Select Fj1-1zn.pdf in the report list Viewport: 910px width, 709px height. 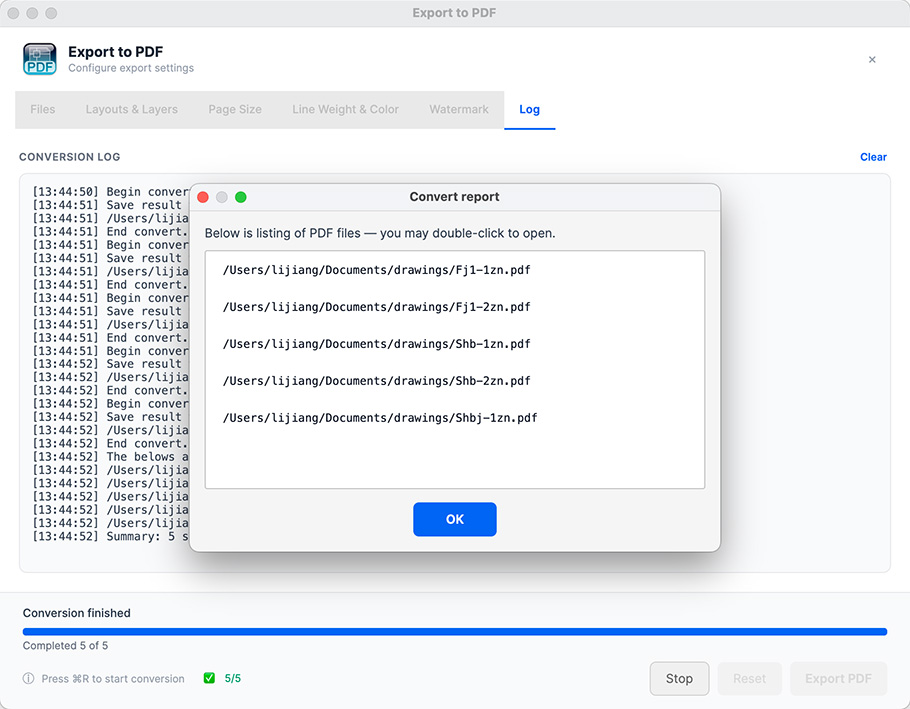click(377, 270)
